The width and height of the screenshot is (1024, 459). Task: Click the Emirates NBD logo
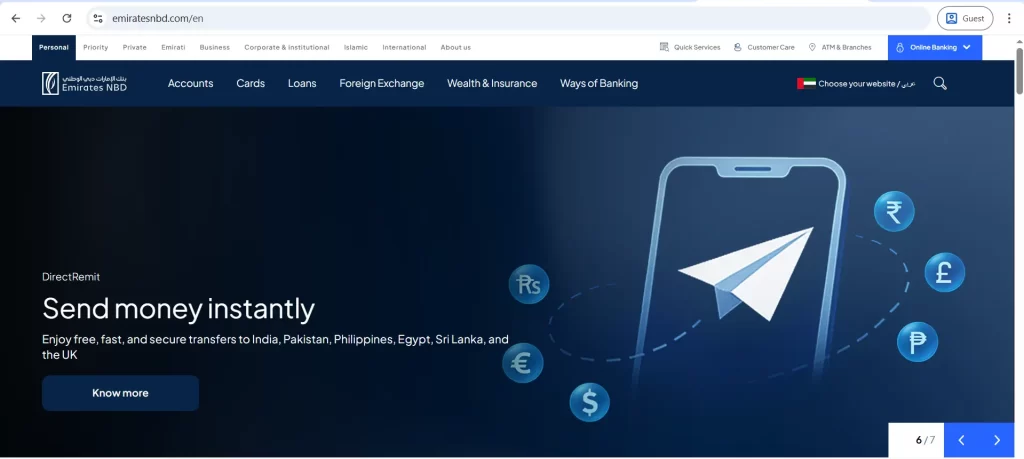tap(84, 84)
